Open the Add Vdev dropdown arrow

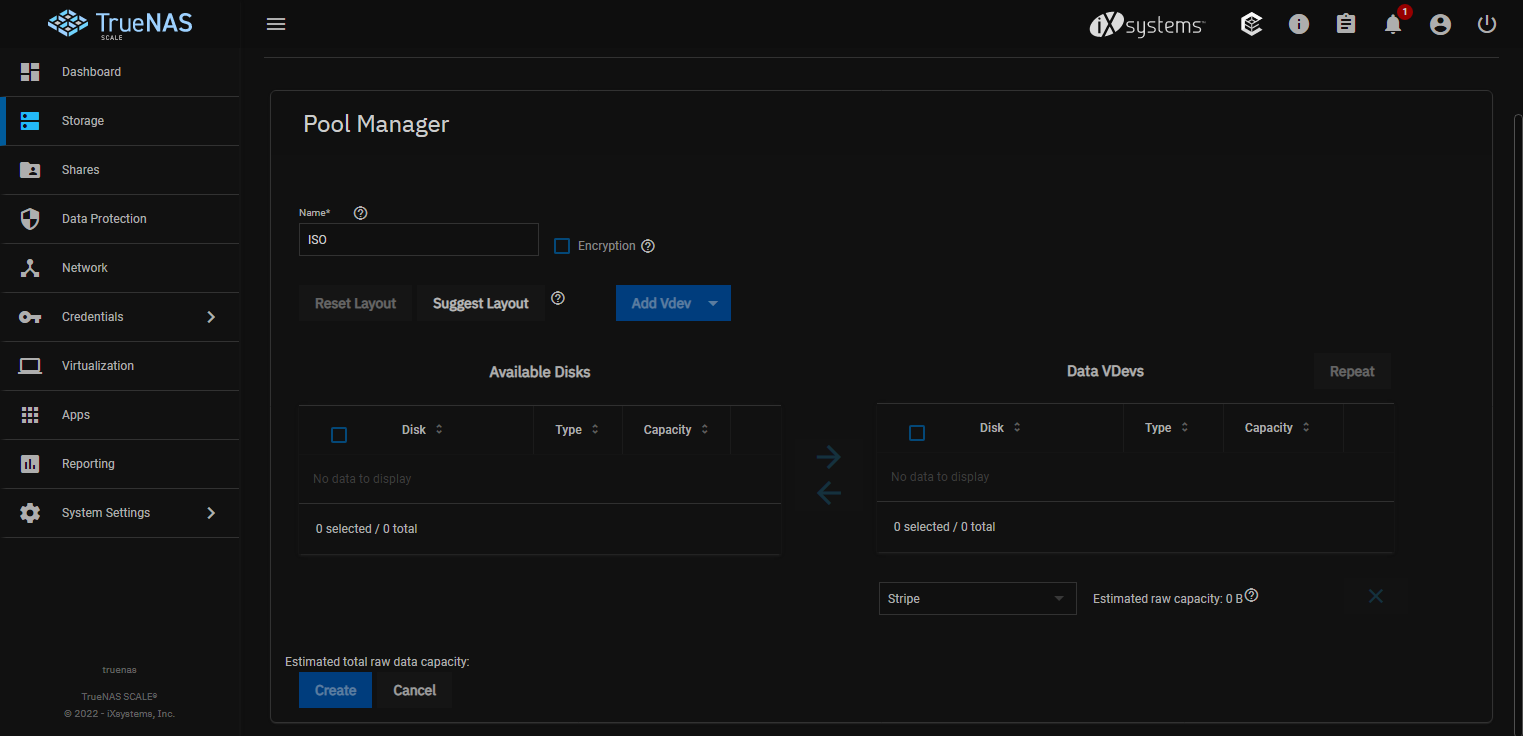(x=713, y=303)
